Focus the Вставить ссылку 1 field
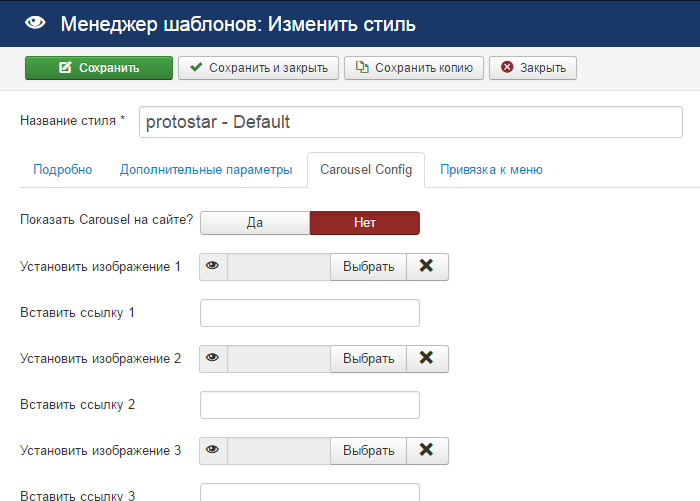 310,313
